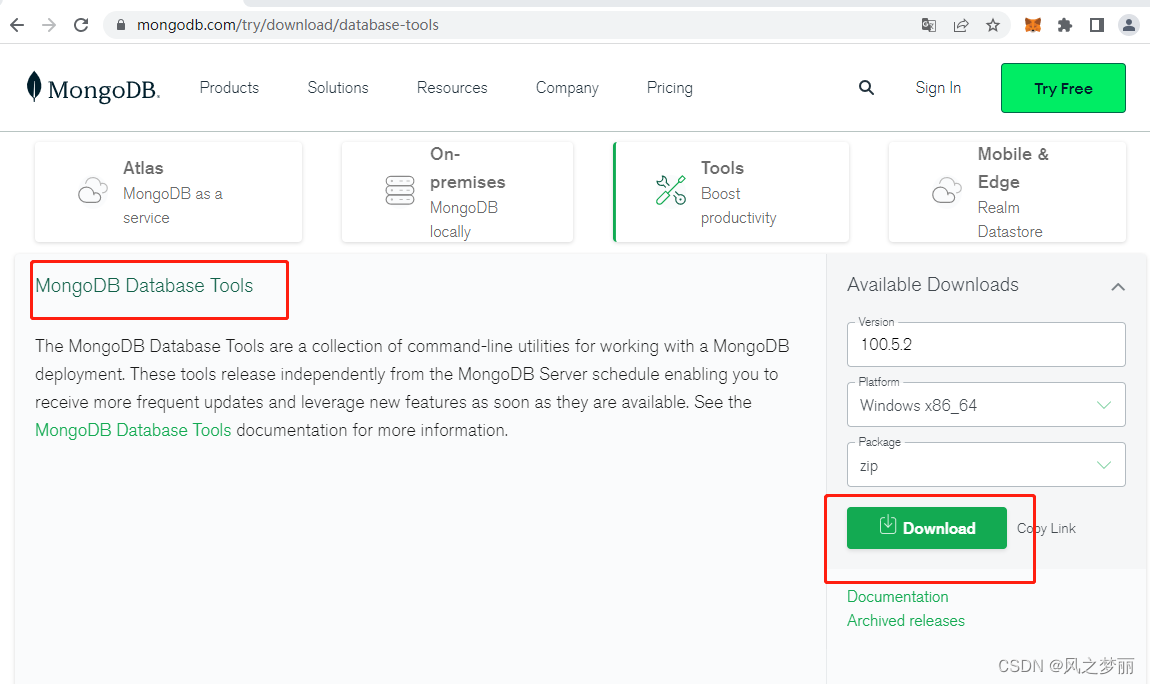Select the Atlas MongoDB as a service tab
Image resolution: width=1150 pixels, height=684 pixels.
168,192
